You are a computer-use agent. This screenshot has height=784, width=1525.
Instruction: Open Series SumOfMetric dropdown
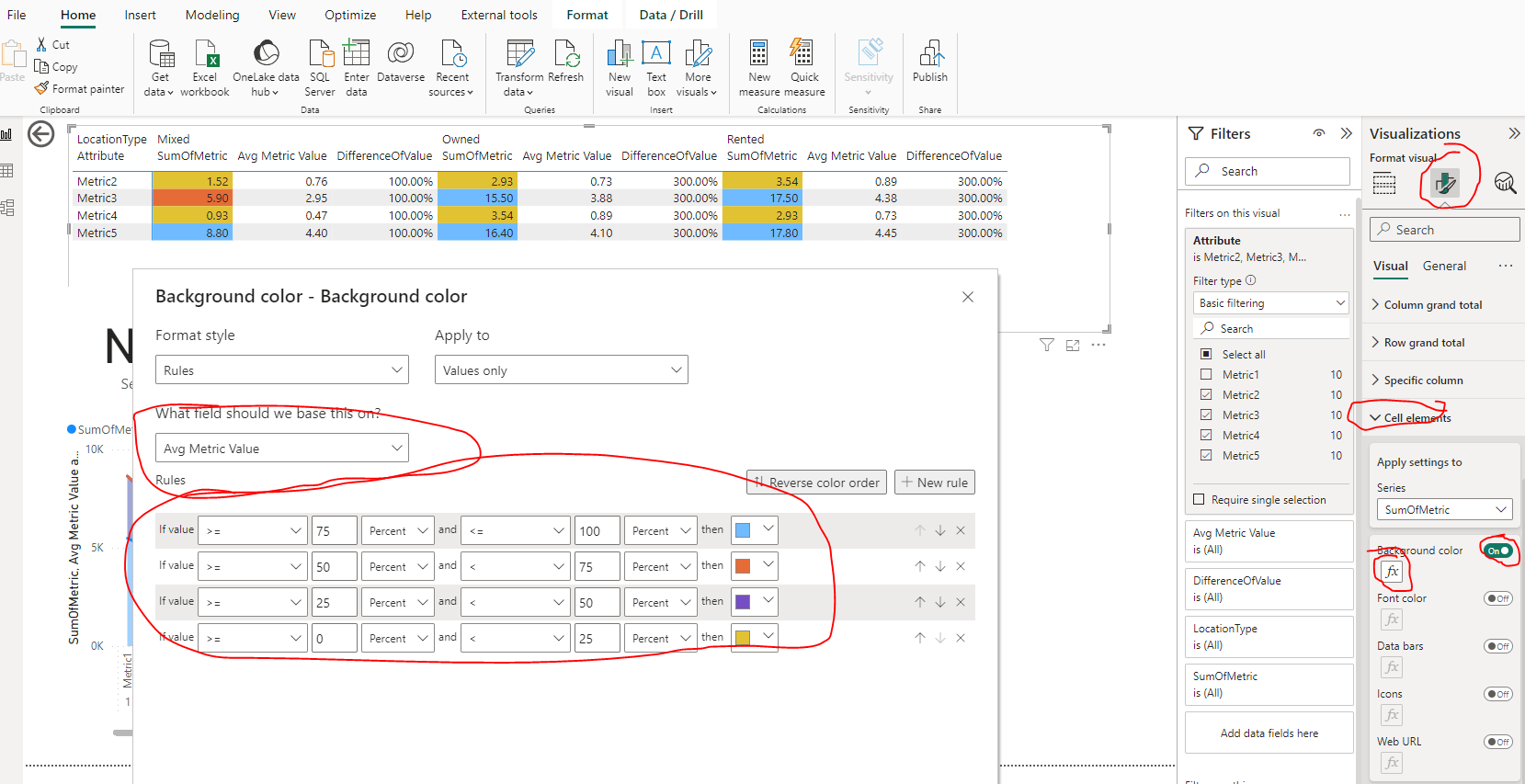click(1445, 509)
